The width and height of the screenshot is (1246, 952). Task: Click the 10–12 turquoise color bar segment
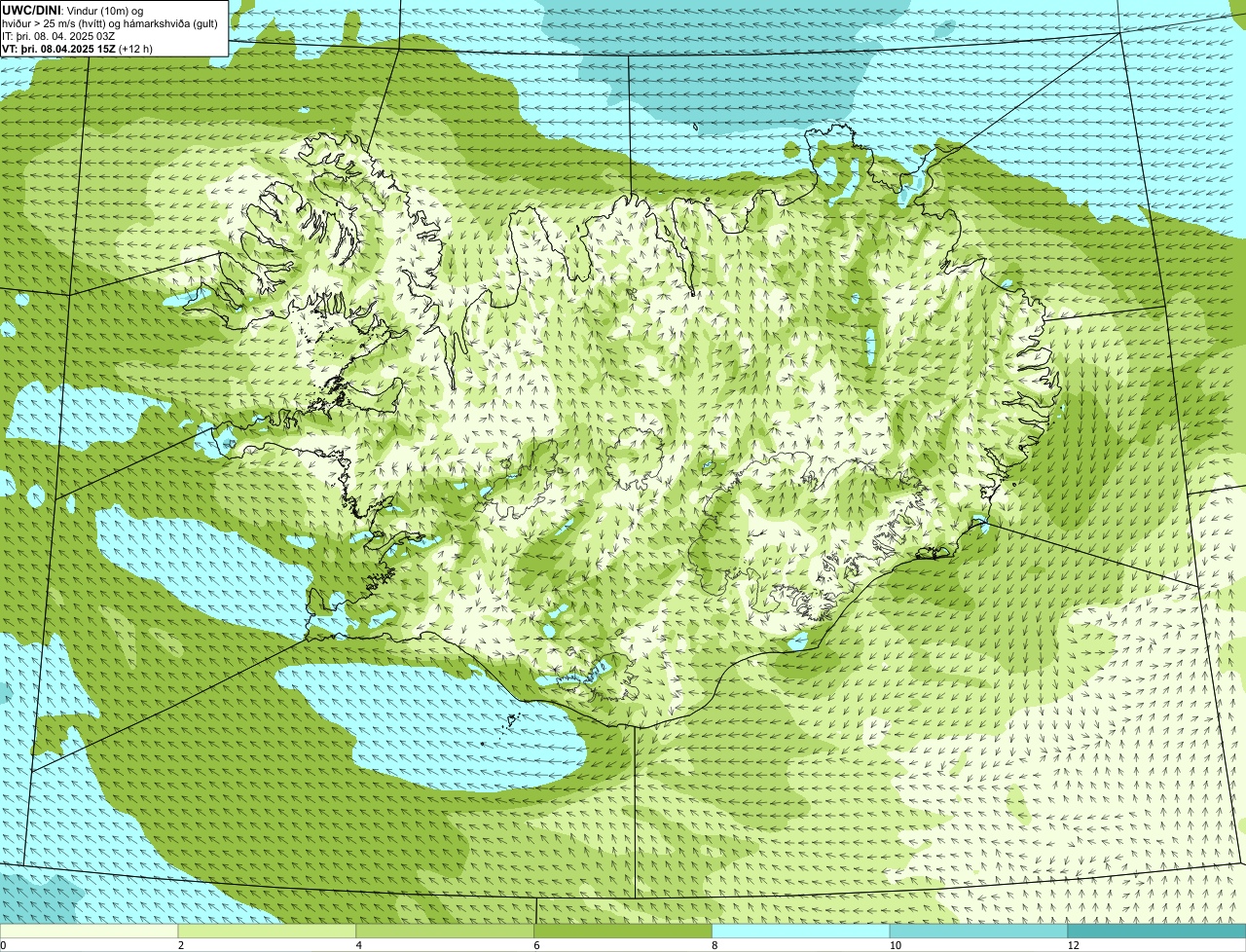pyautogui.click(x=979, y=932)
